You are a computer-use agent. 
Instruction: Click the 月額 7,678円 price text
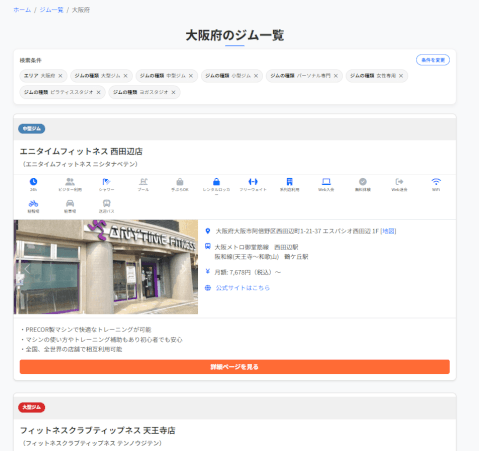pos(248,272)
